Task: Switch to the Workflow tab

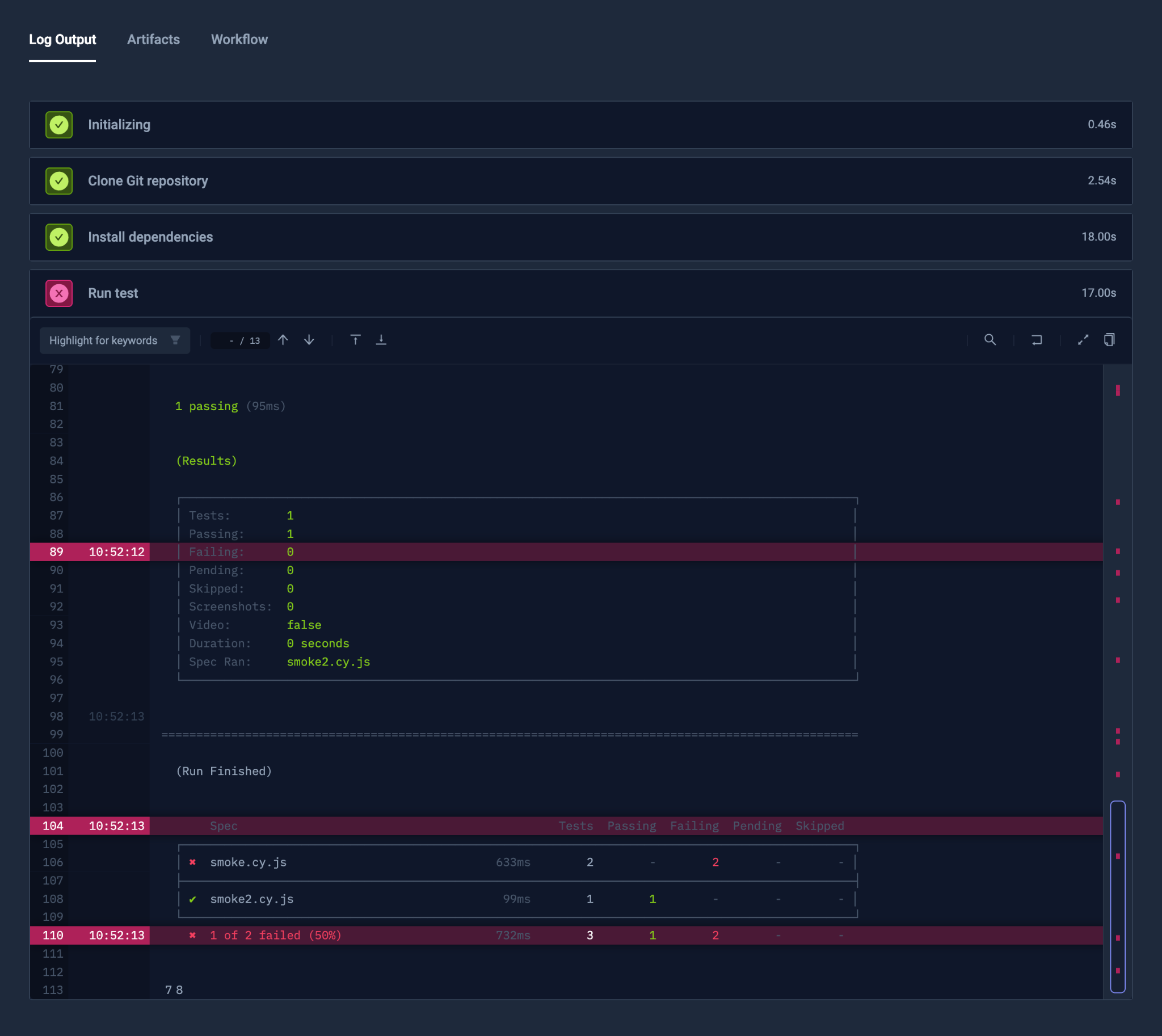Action: 239,39
